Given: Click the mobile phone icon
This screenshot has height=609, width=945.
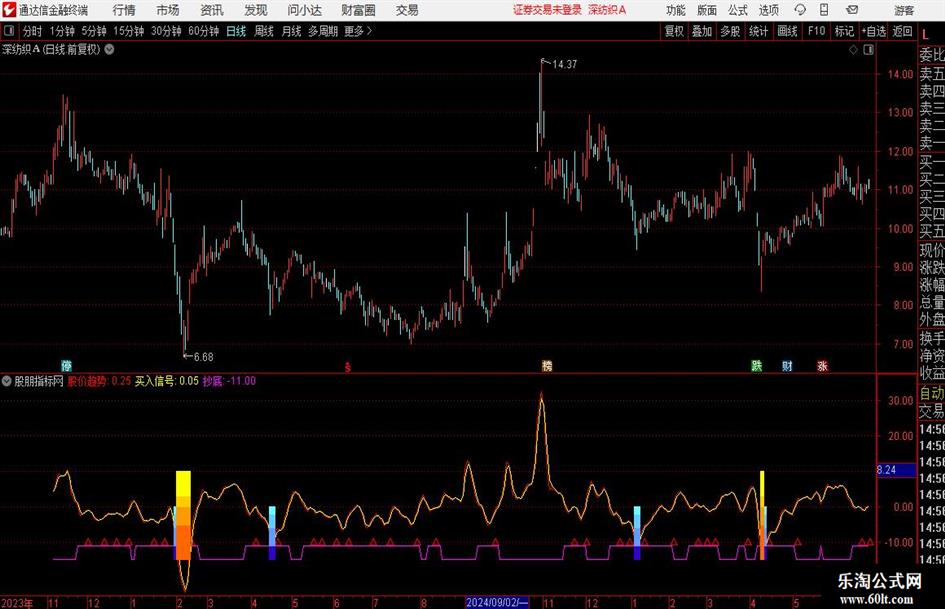Looking at the screenshot, I should coord(824,10).
